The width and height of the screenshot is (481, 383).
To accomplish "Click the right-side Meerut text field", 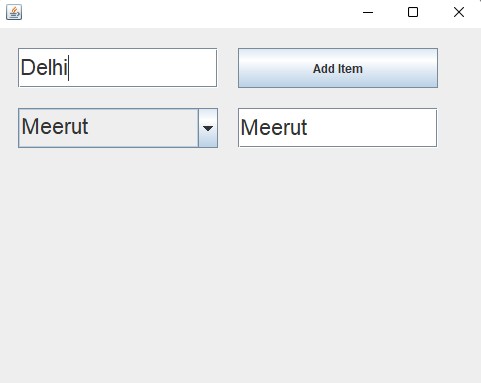I will pos(338,127).
